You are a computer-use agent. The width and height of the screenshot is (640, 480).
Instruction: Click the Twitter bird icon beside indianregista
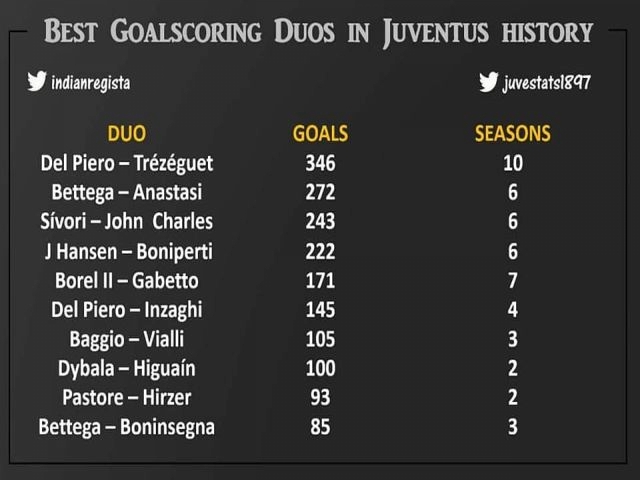pos(37,81)
